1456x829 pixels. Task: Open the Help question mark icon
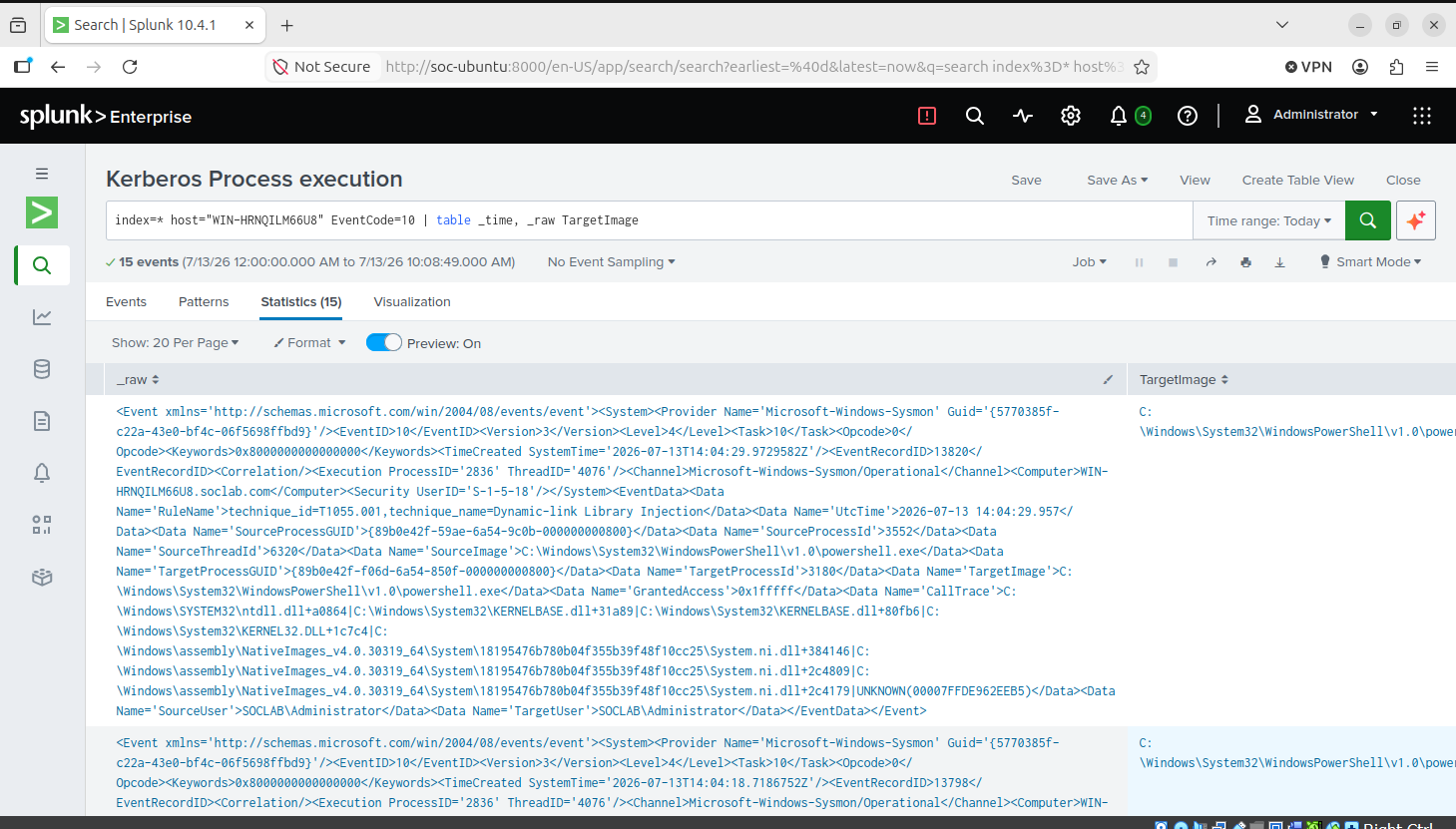pos(1188,116)
